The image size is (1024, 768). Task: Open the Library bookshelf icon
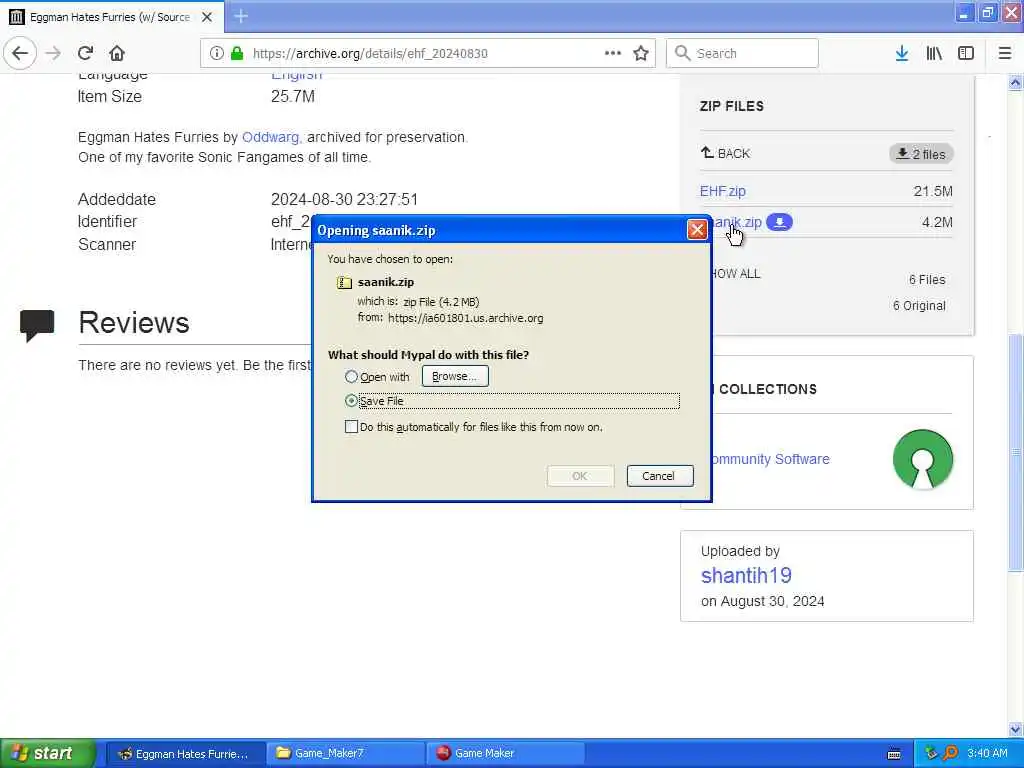click(934, 53)
